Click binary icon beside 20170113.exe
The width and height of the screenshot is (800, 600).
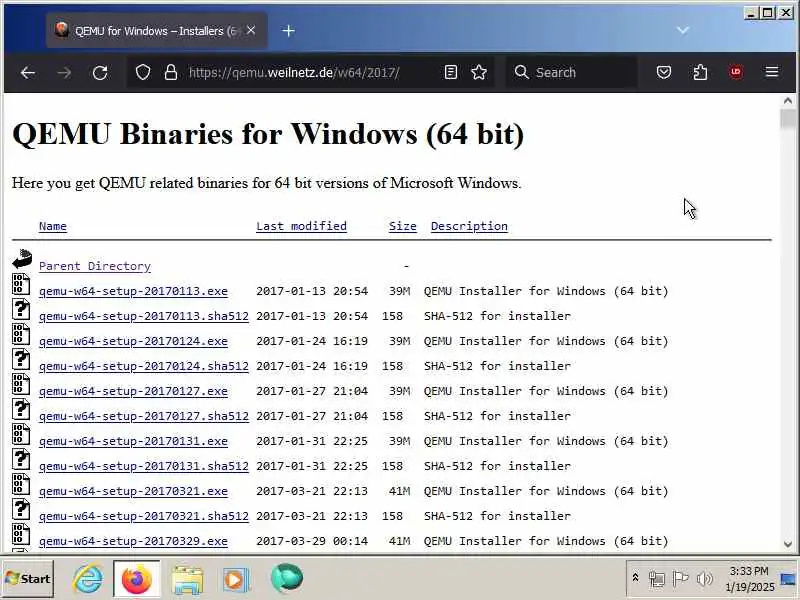[21, 284]
